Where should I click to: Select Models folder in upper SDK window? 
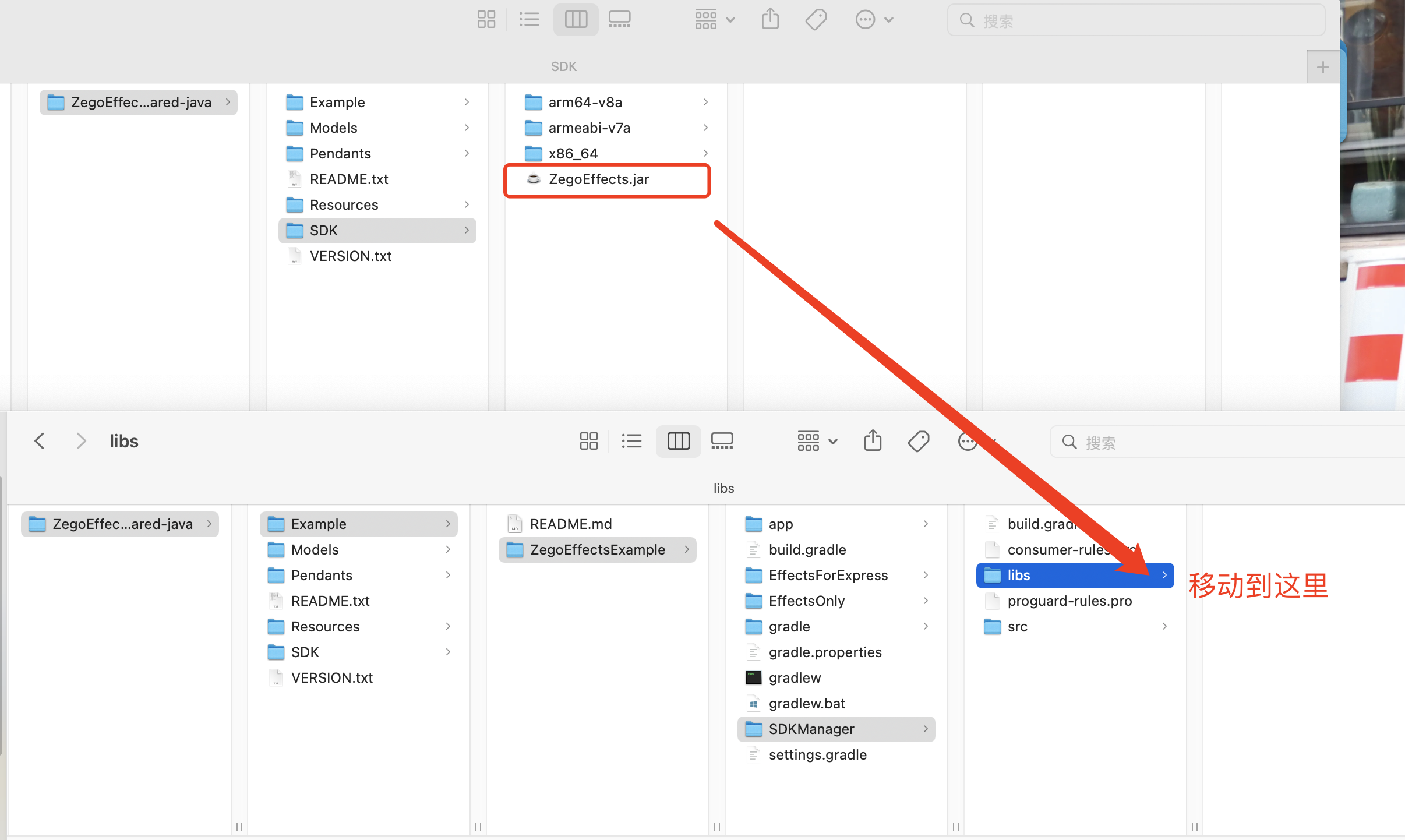(377, 128)
